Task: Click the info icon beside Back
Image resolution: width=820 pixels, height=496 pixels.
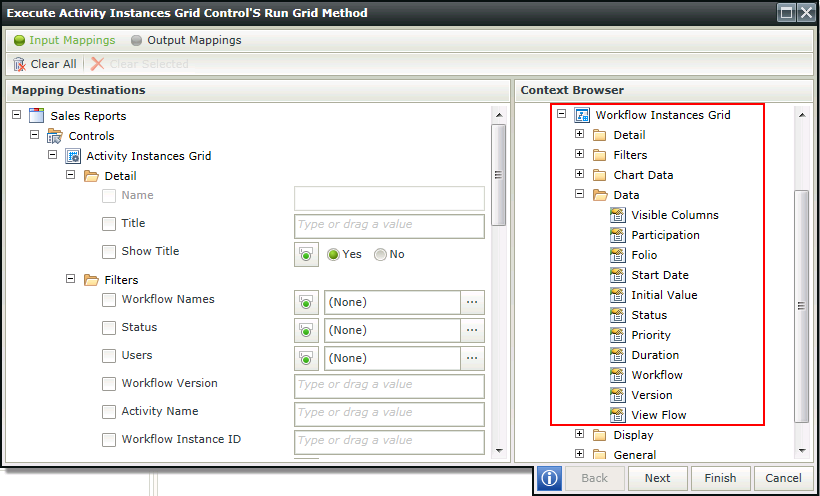Action: click(549, 478)
